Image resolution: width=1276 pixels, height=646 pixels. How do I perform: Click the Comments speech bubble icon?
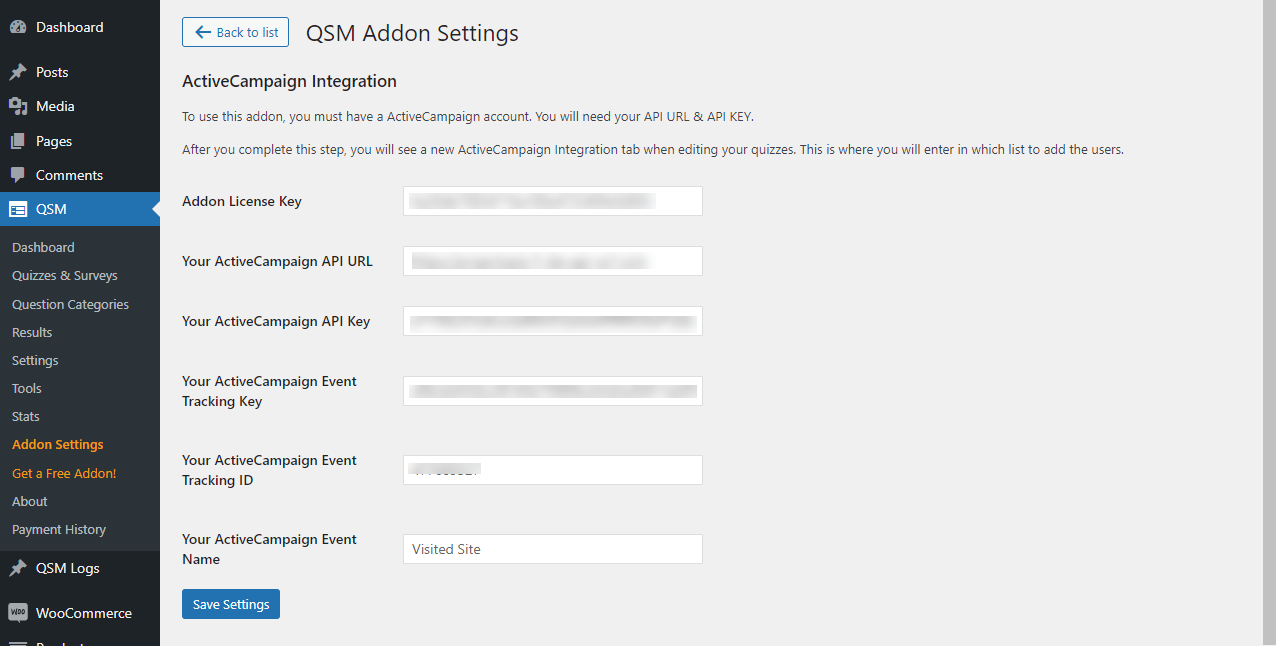[x=18, y=175]
